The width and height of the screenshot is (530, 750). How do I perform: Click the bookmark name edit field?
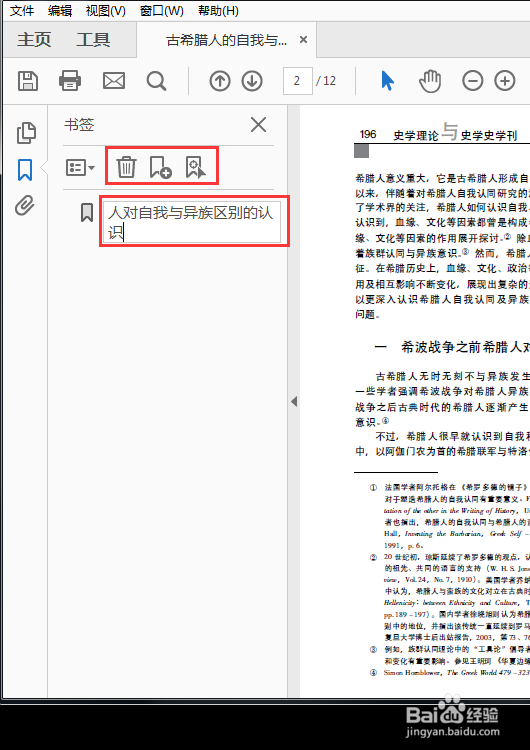pyautogui.click(x=192, y=221)
